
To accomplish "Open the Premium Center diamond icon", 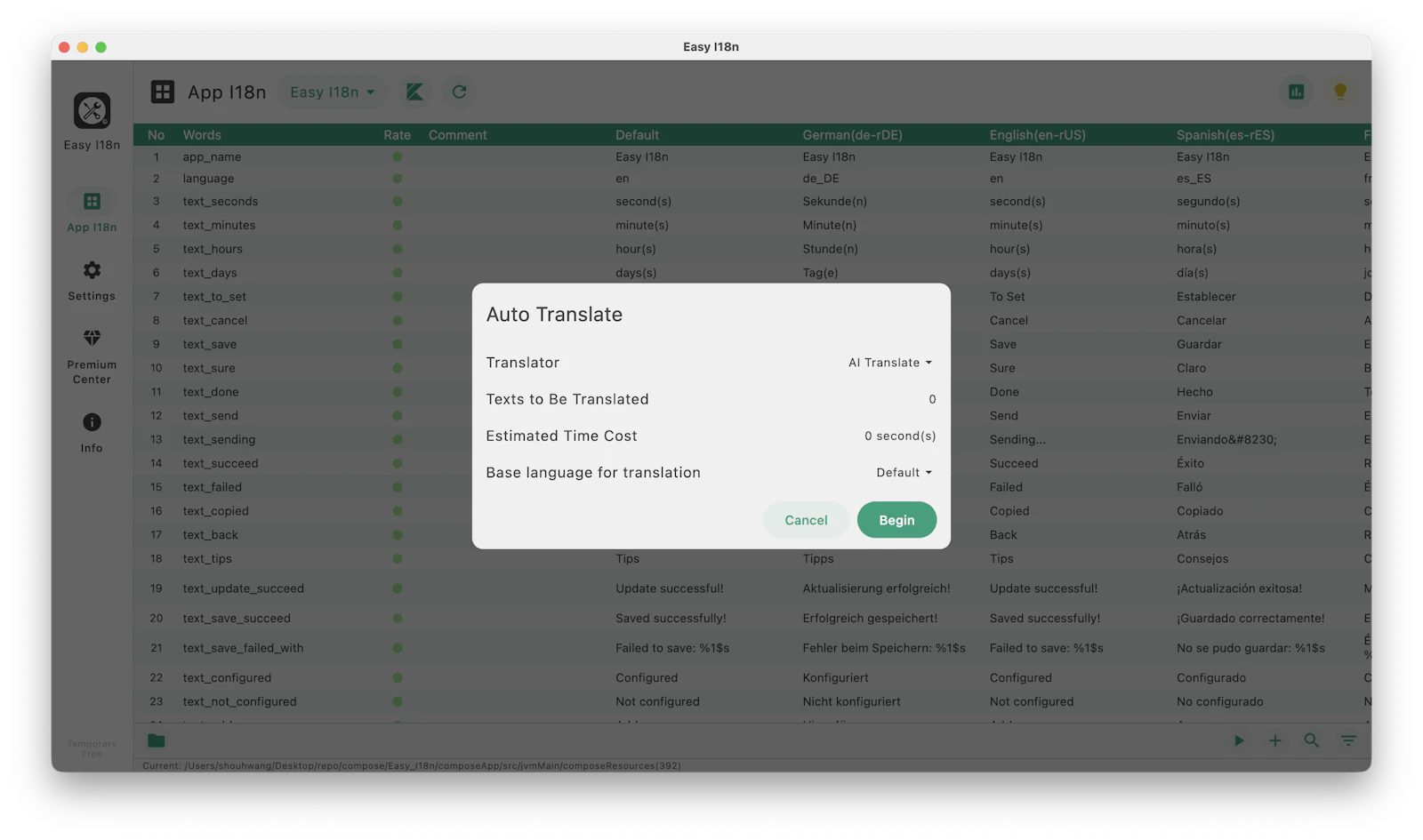I will pos(92,338).
